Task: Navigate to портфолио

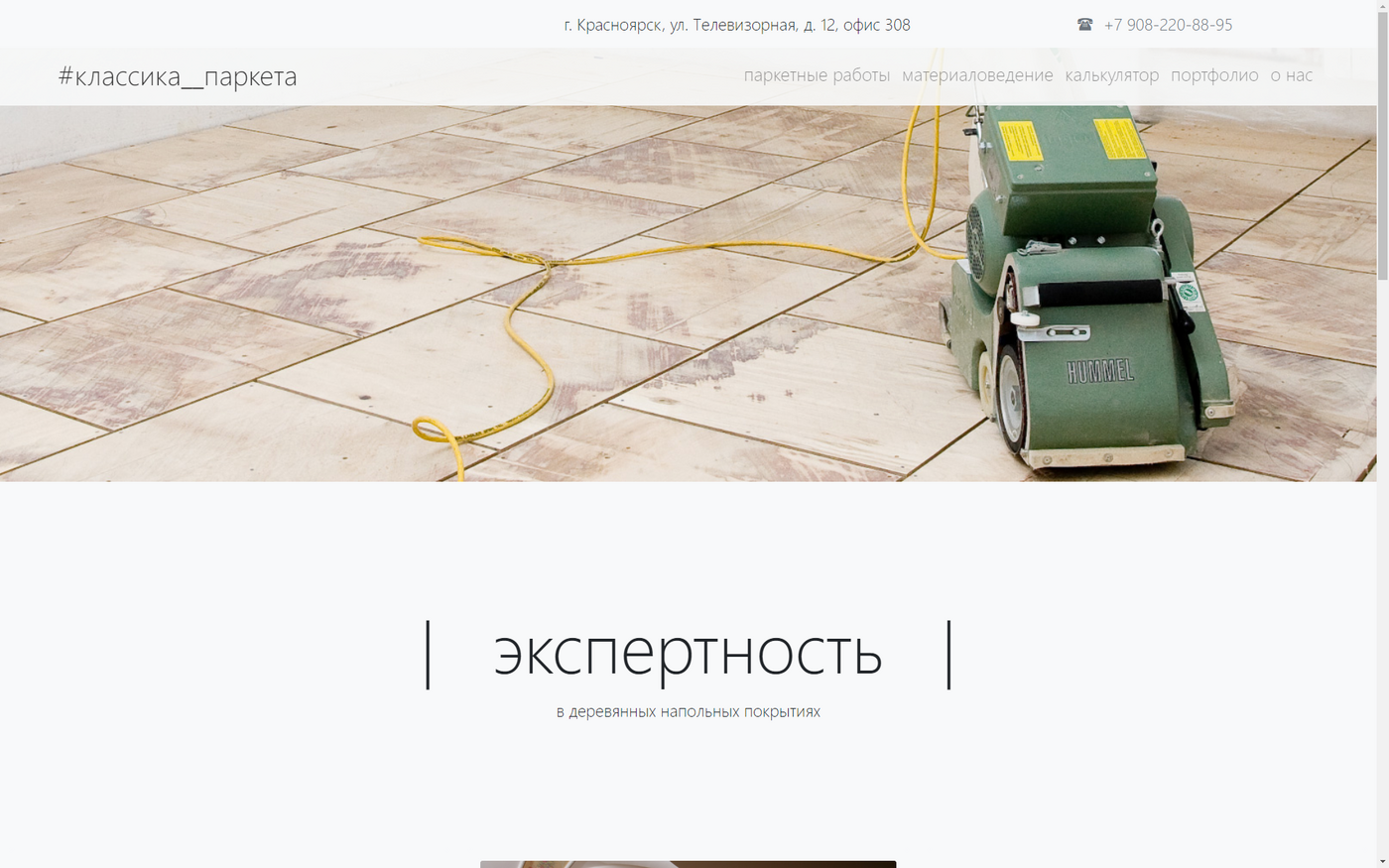Action: [x=1214, y=75]
